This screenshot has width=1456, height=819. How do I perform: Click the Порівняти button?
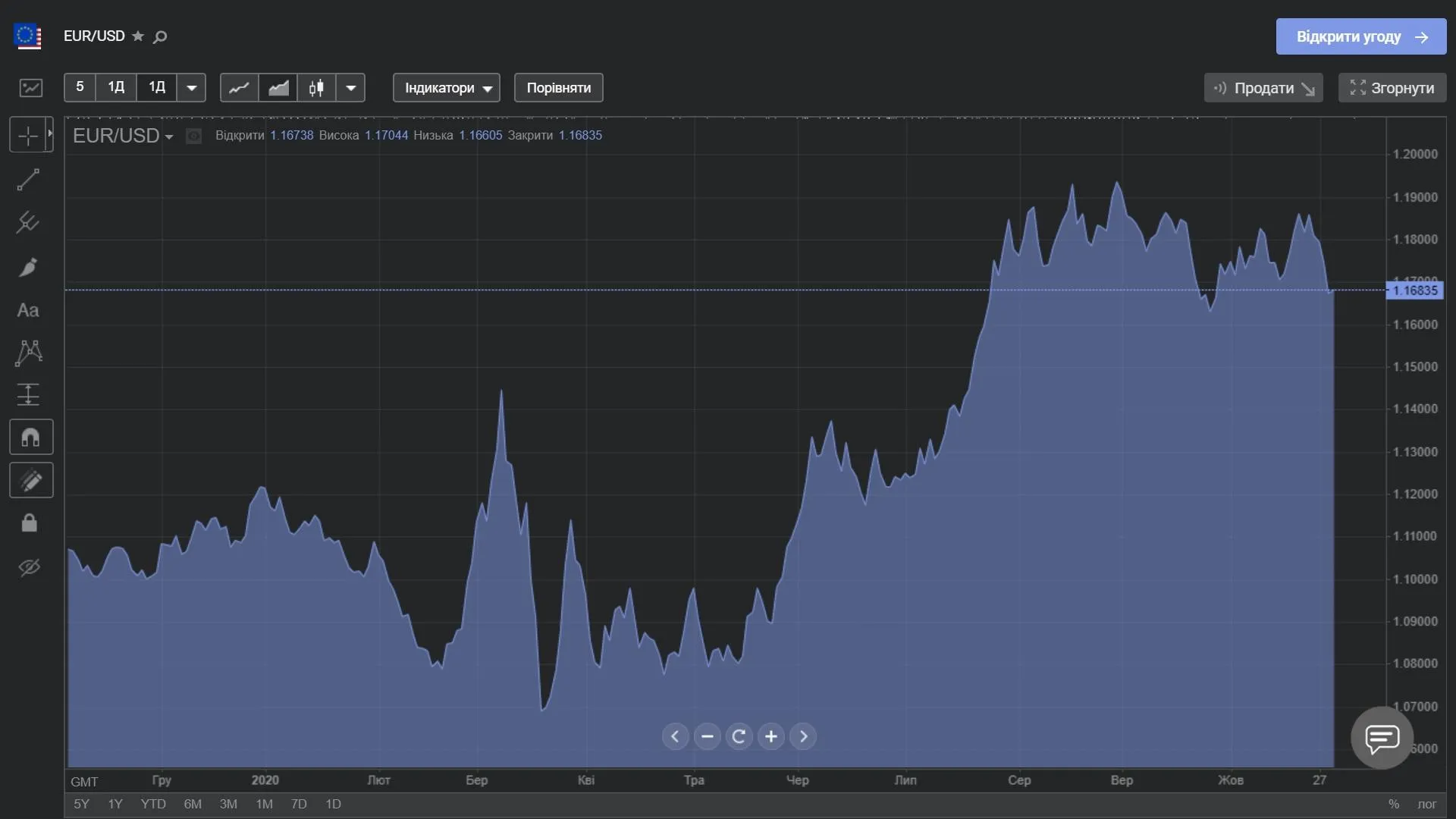(x=558, y=88)
